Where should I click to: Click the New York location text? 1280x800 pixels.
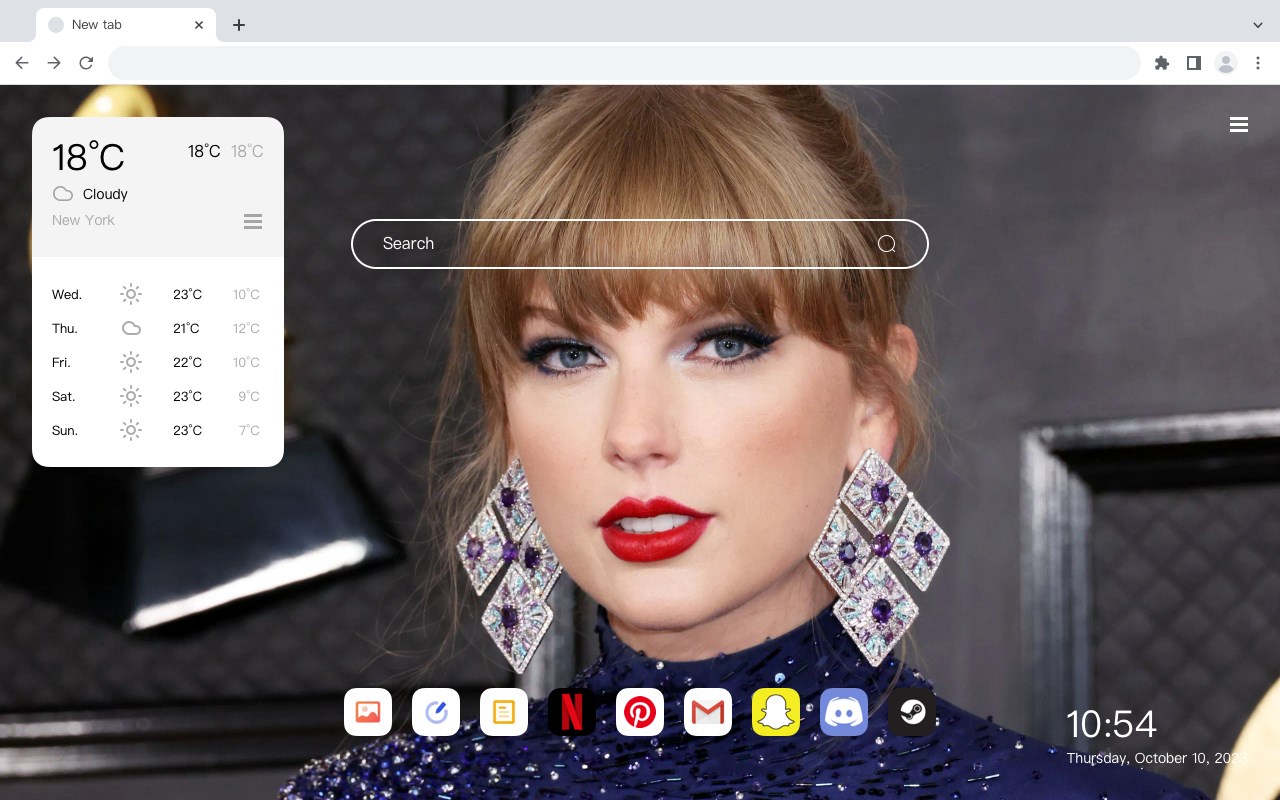click(x=83, y=220)
